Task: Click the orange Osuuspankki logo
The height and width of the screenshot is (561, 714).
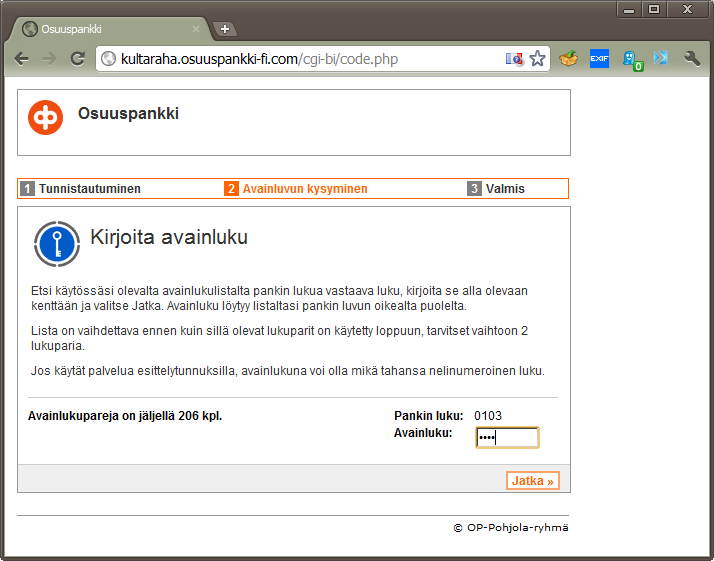Action: [46, 117]
